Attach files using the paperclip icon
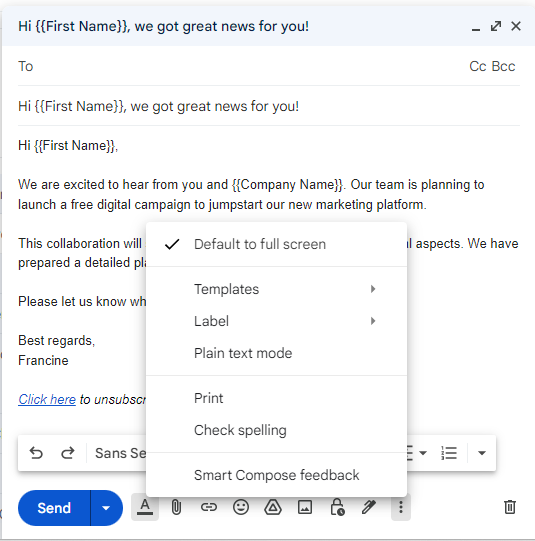The image size is (535, 541). [176, 508]
